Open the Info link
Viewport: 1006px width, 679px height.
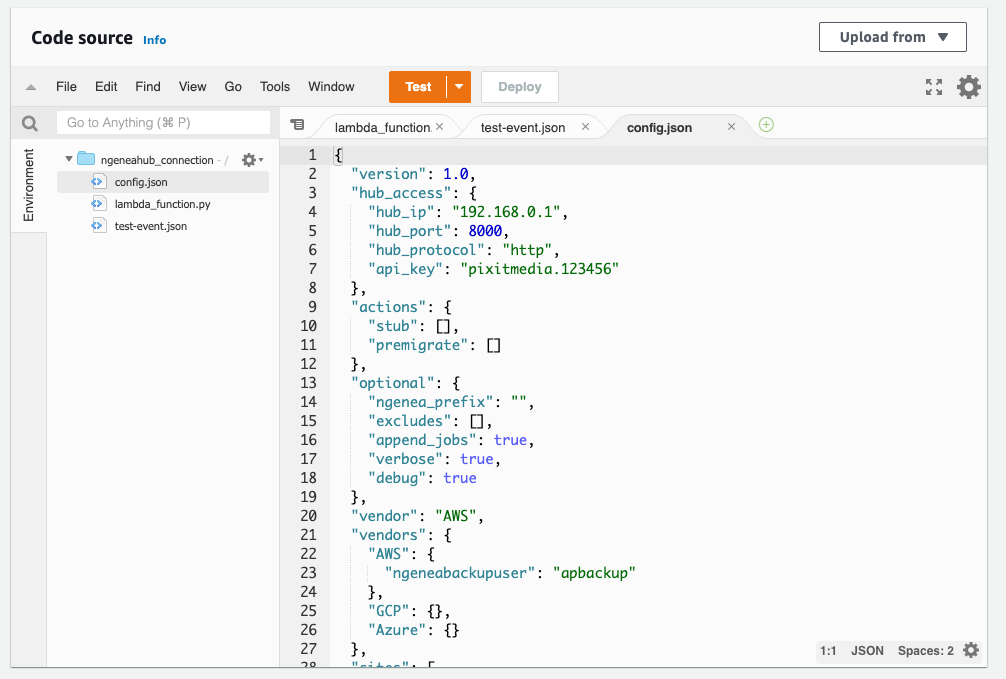[154, 40]
